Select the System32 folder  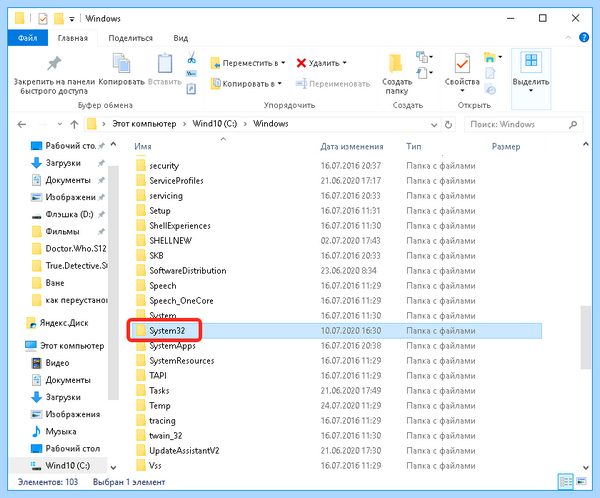(336, 331)
